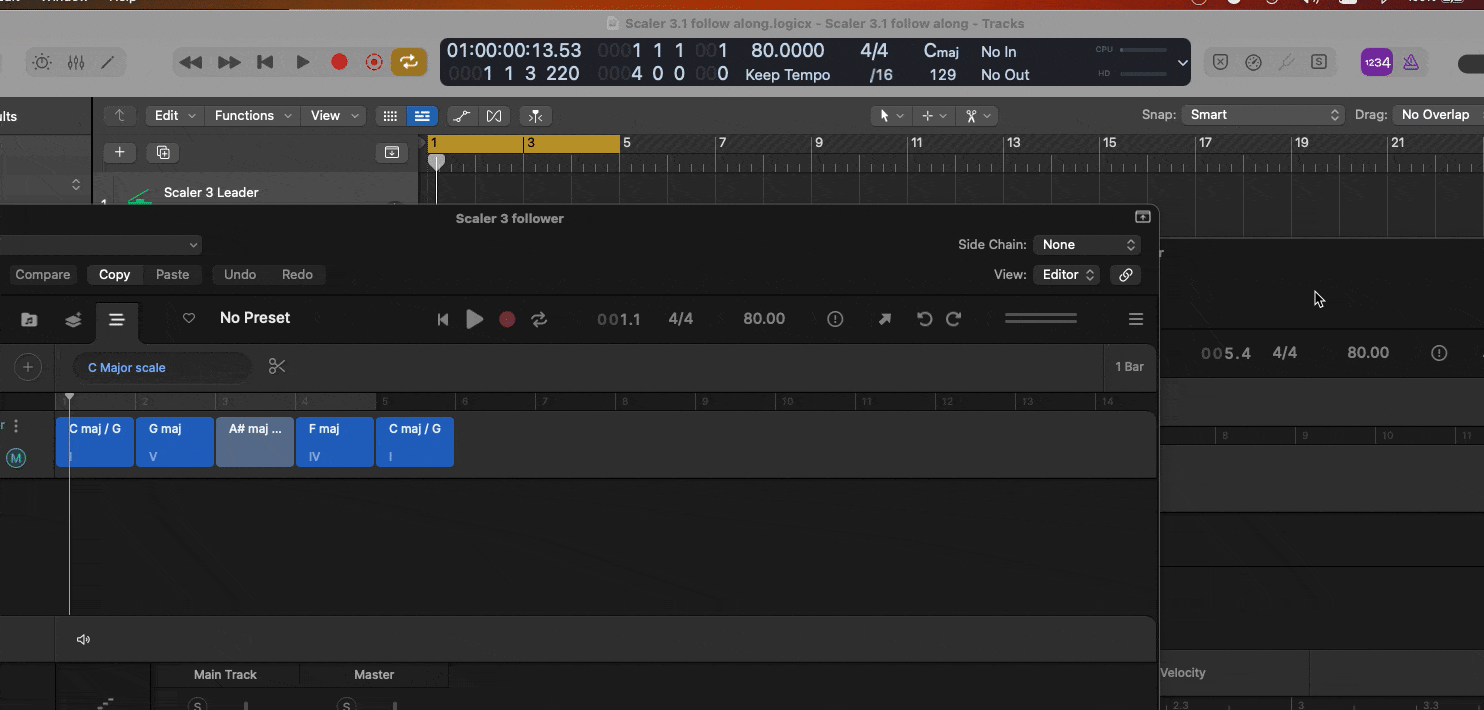Open Scaler layers stack icon tab

73,320
